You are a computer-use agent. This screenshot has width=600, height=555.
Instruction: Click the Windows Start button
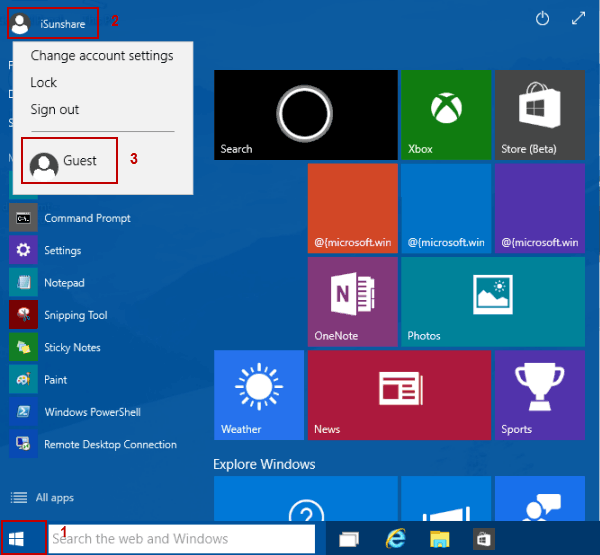click(x=23, y=538)
